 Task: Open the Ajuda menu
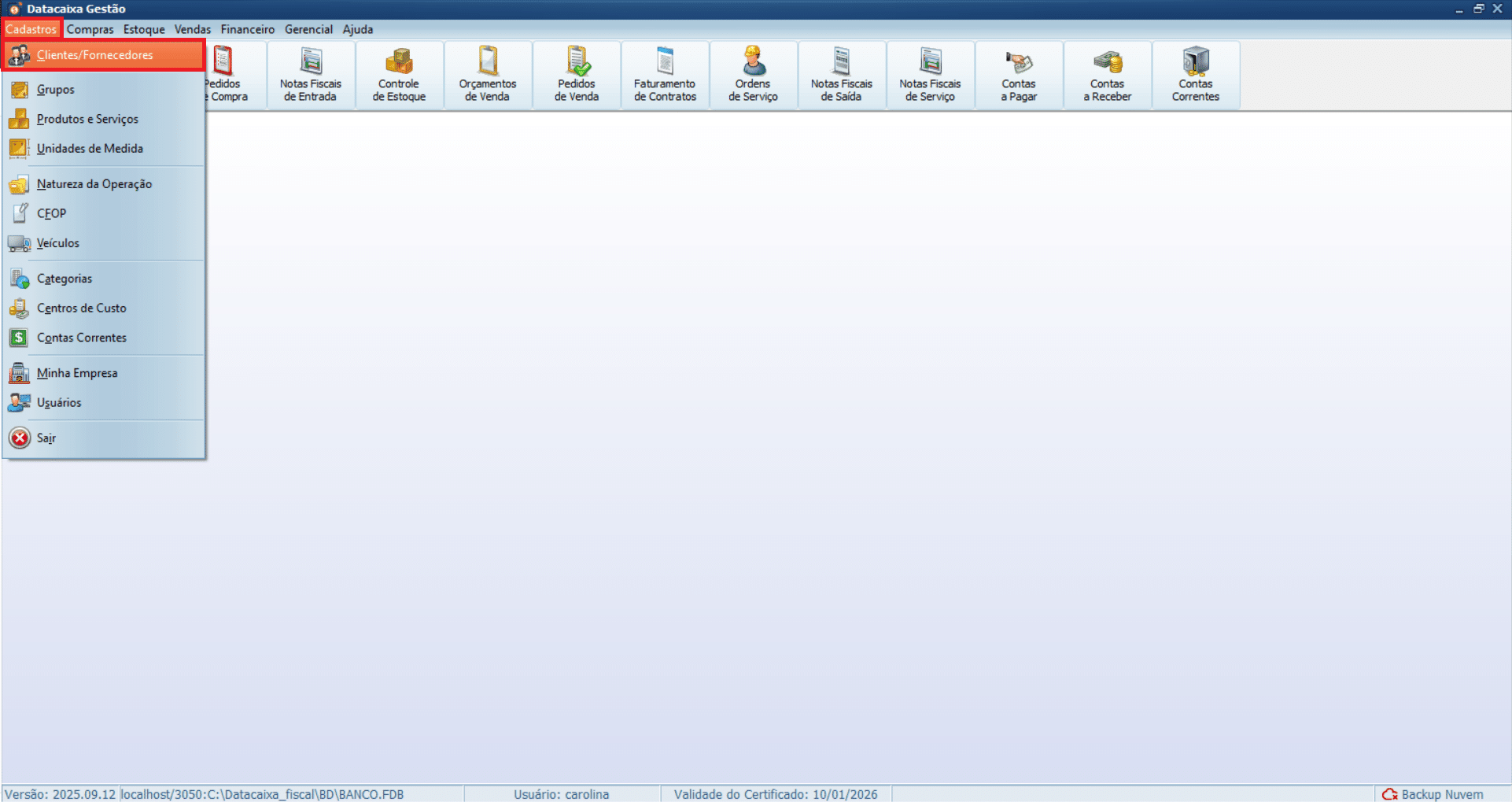358,29
